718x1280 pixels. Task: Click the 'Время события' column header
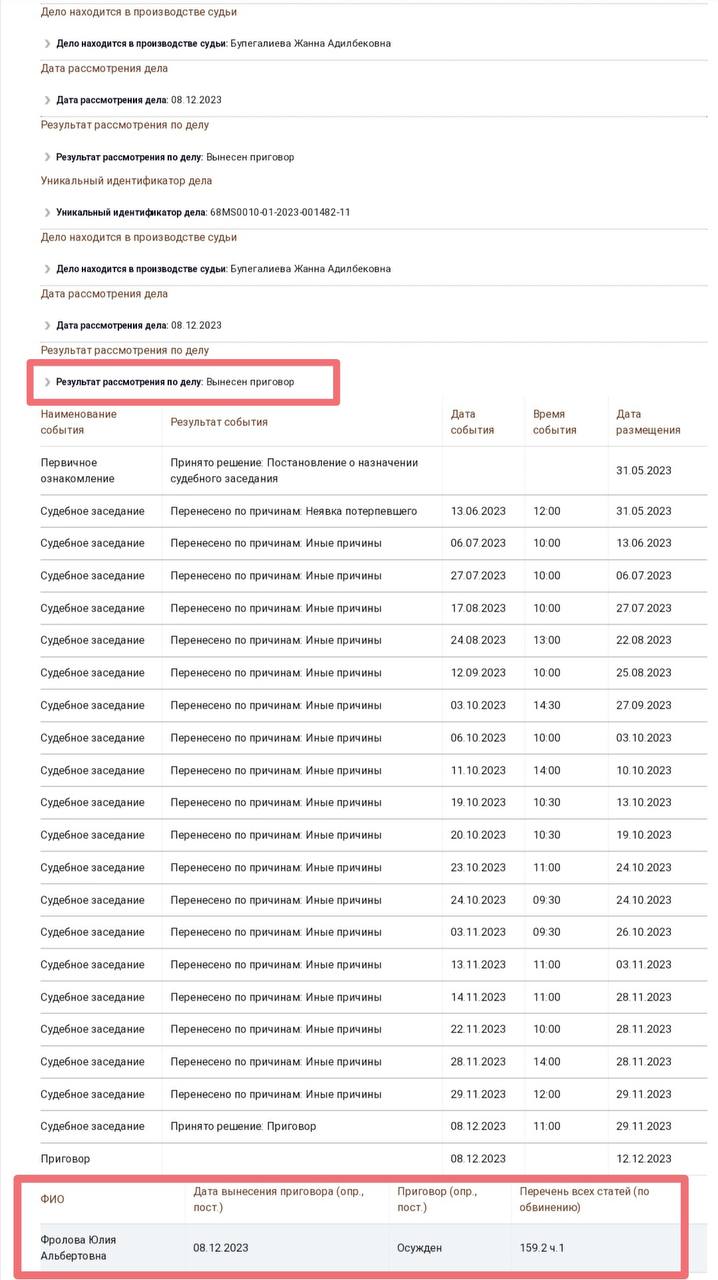click(554, 422)
